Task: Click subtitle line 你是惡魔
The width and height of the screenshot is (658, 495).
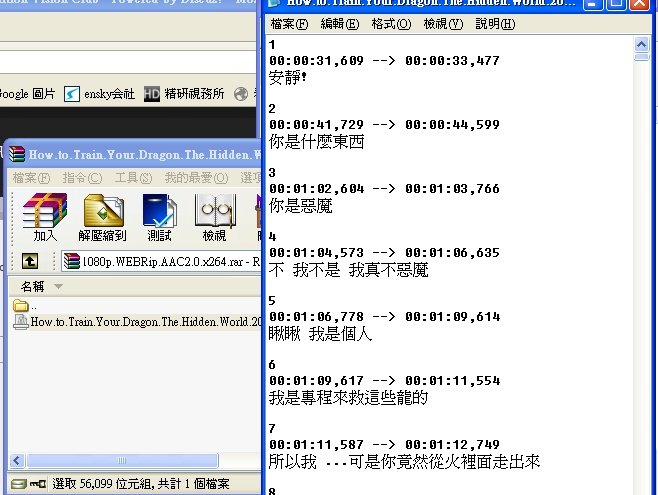Action: [x=300, y=206]
